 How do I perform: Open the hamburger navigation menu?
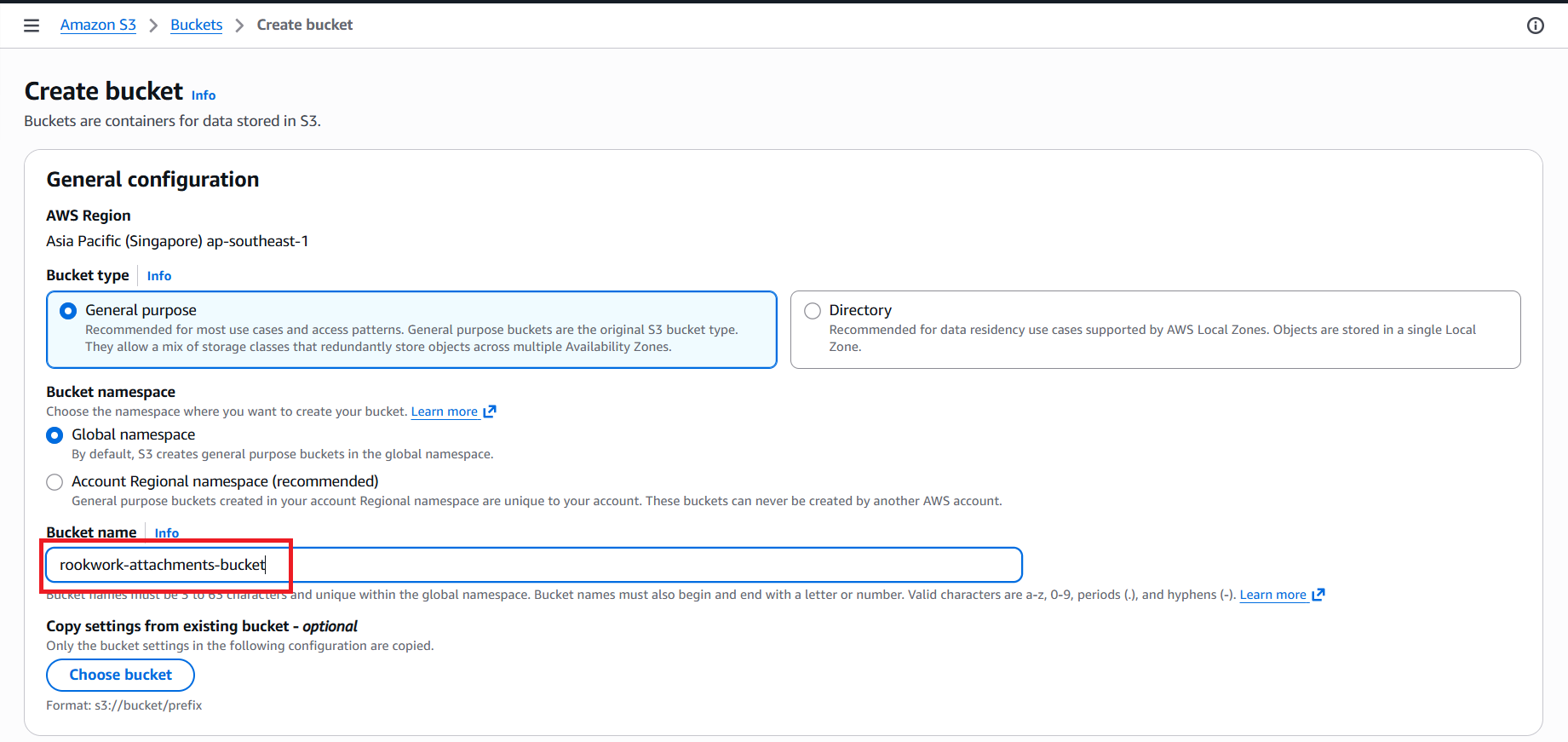(32, 26)
